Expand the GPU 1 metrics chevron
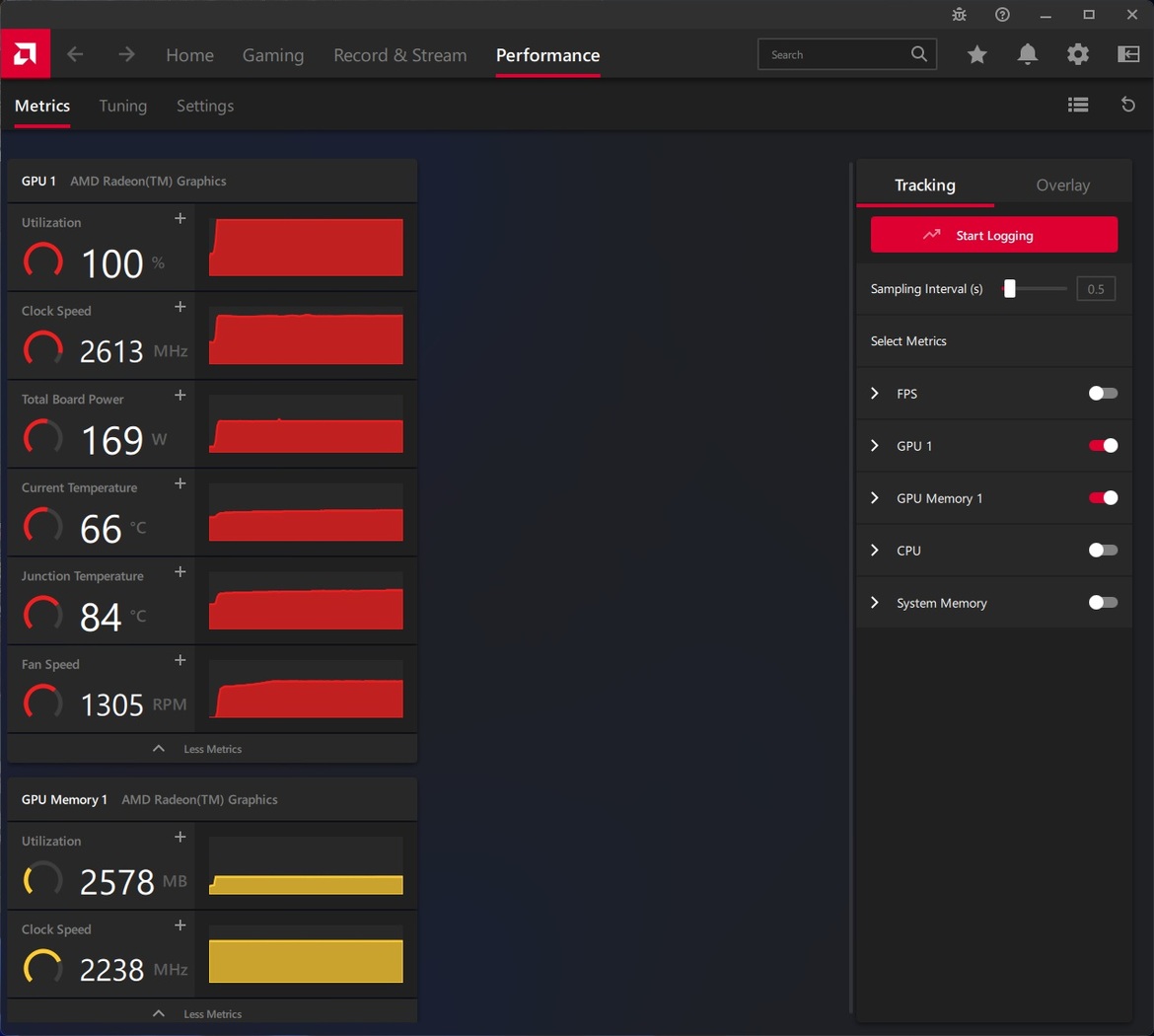The image size is (1154, 1036). coord(874,445)
